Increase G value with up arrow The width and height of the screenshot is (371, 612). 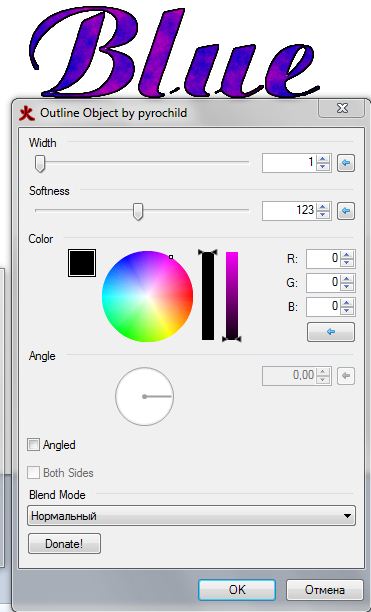coord(346,279)
